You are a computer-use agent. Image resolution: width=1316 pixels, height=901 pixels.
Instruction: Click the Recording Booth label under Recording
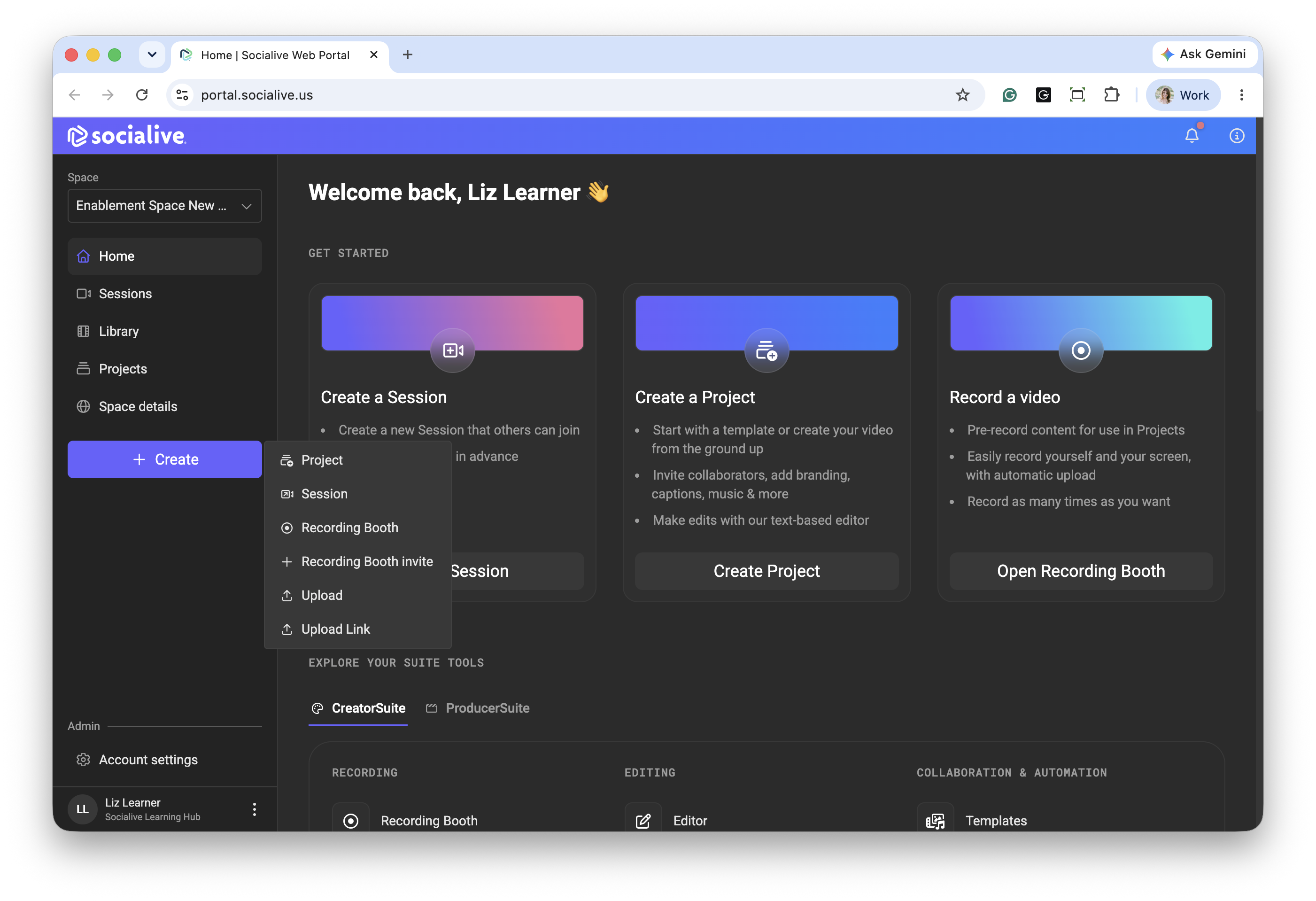point(429,821)
